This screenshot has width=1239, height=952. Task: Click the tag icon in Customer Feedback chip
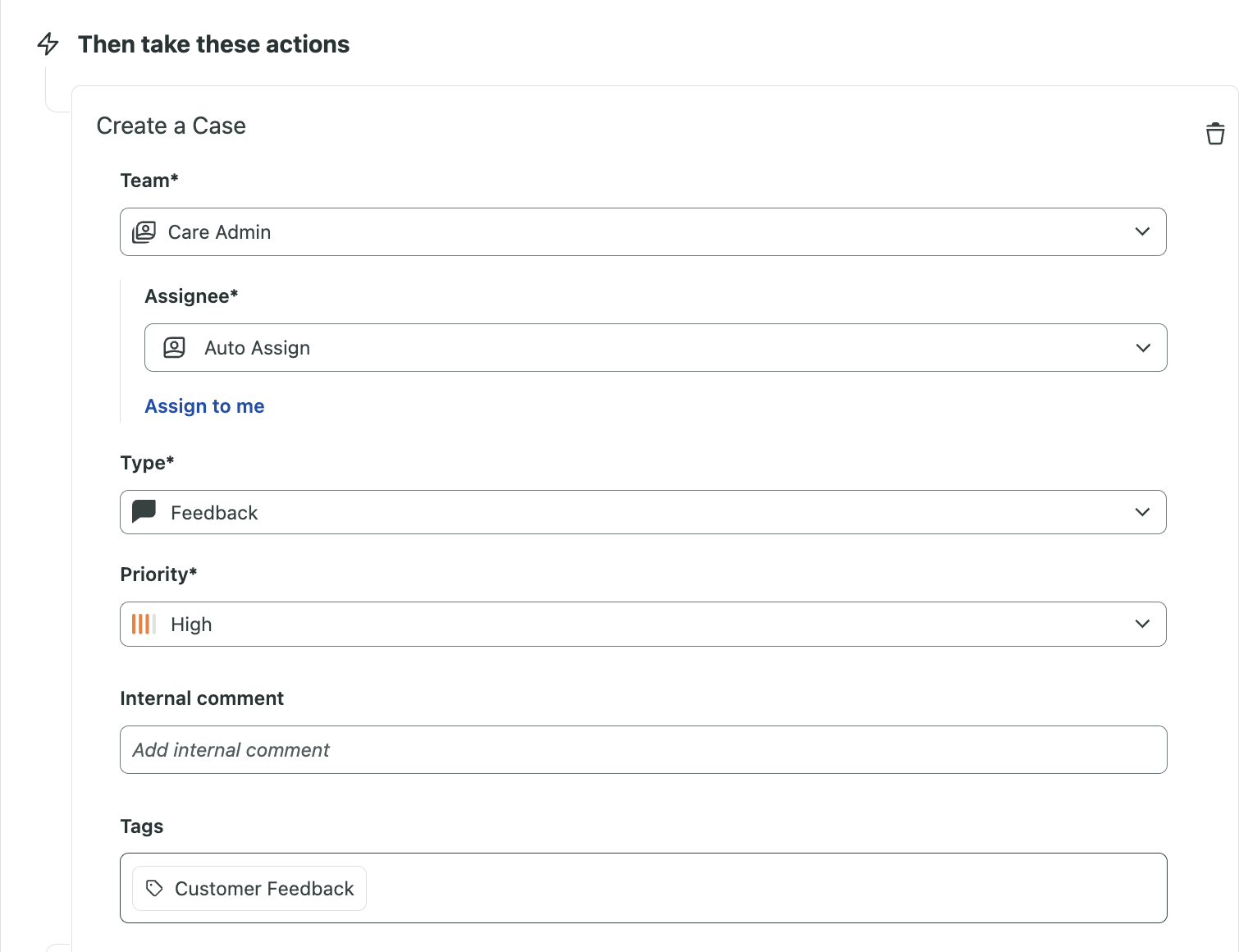click(x=154, y=888)
